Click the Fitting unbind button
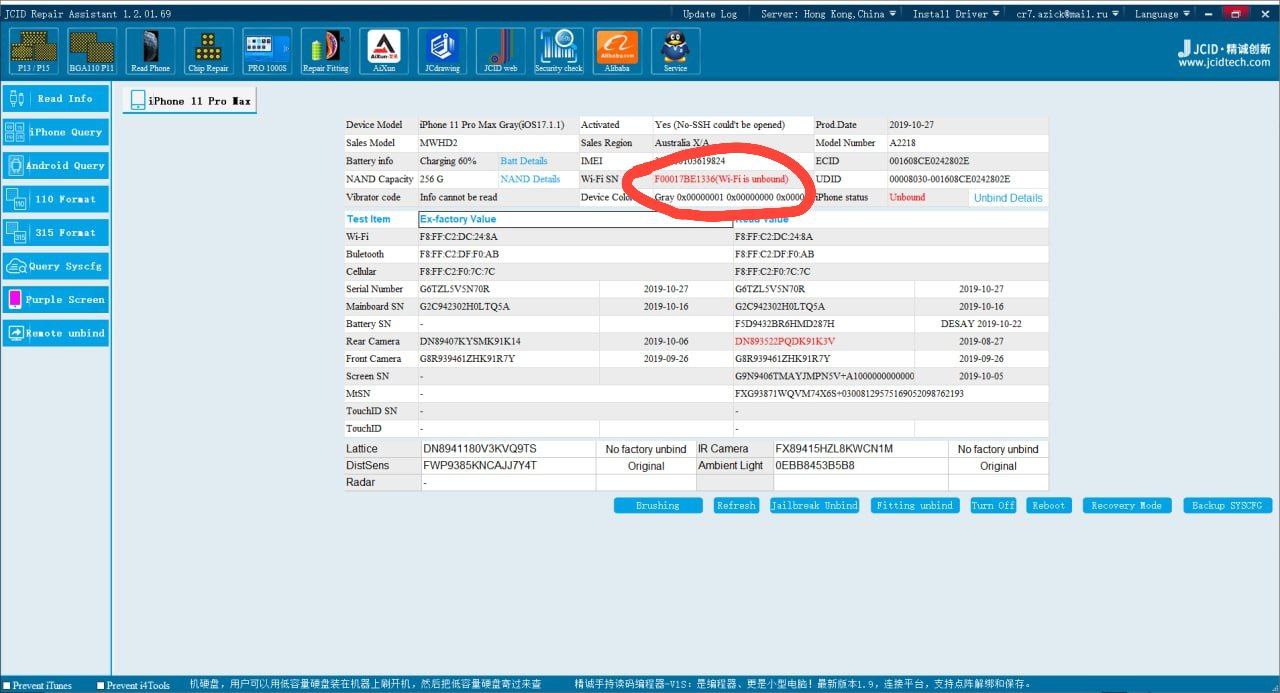The height and width of the screenshot is (693, 1280). coord(915,506)
